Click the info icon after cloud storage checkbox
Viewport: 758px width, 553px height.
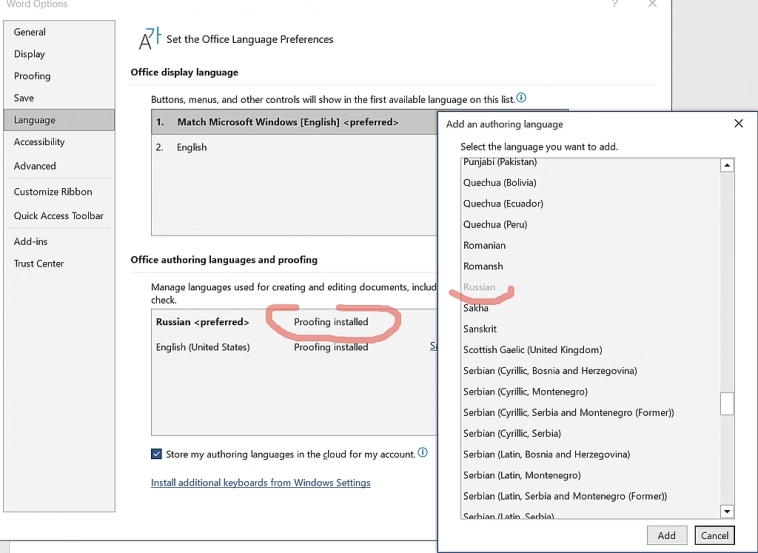pos(423,453)
